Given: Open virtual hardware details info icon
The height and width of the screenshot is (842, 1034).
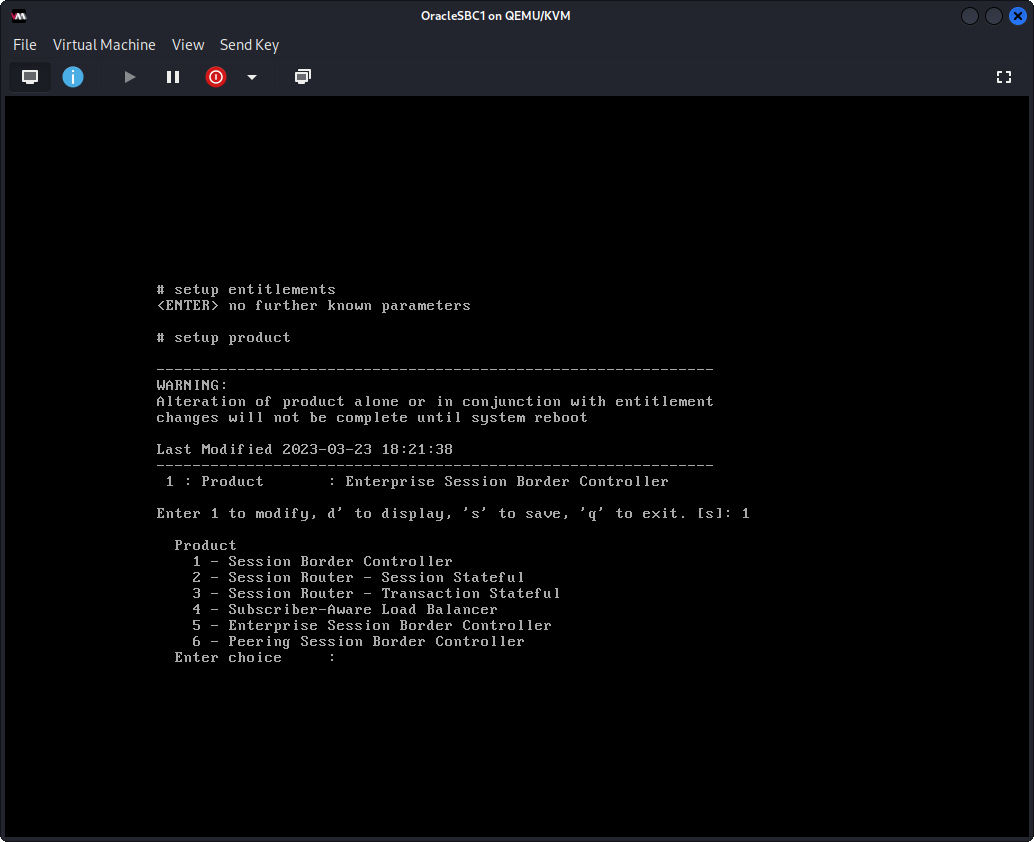Looking at the screenshot, I should [73, 77].
